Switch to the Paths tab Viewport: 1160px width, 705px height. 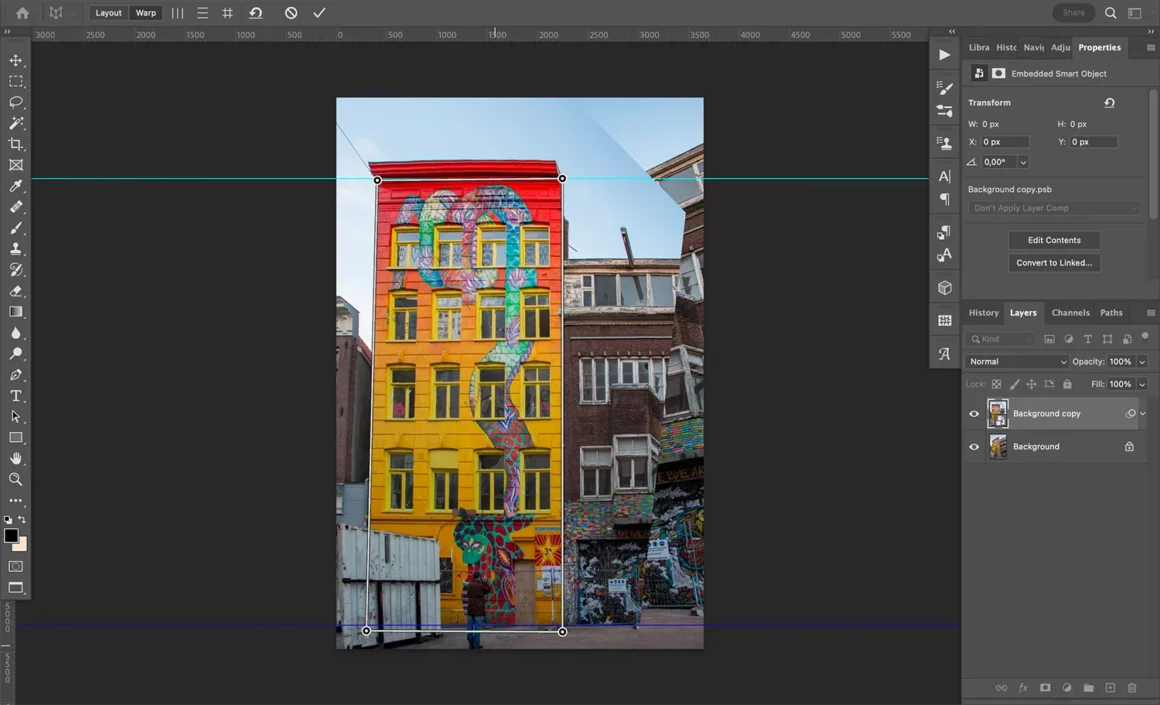click(x=1111, y=313)
